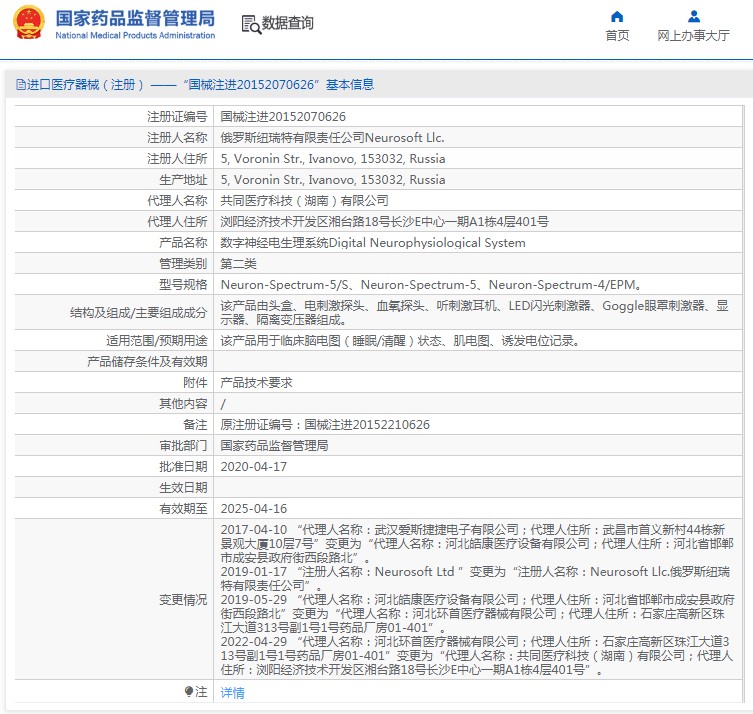Click the document icon beside 进口医疗器械
The image size is (753, 714).
[x=21, y=85]
